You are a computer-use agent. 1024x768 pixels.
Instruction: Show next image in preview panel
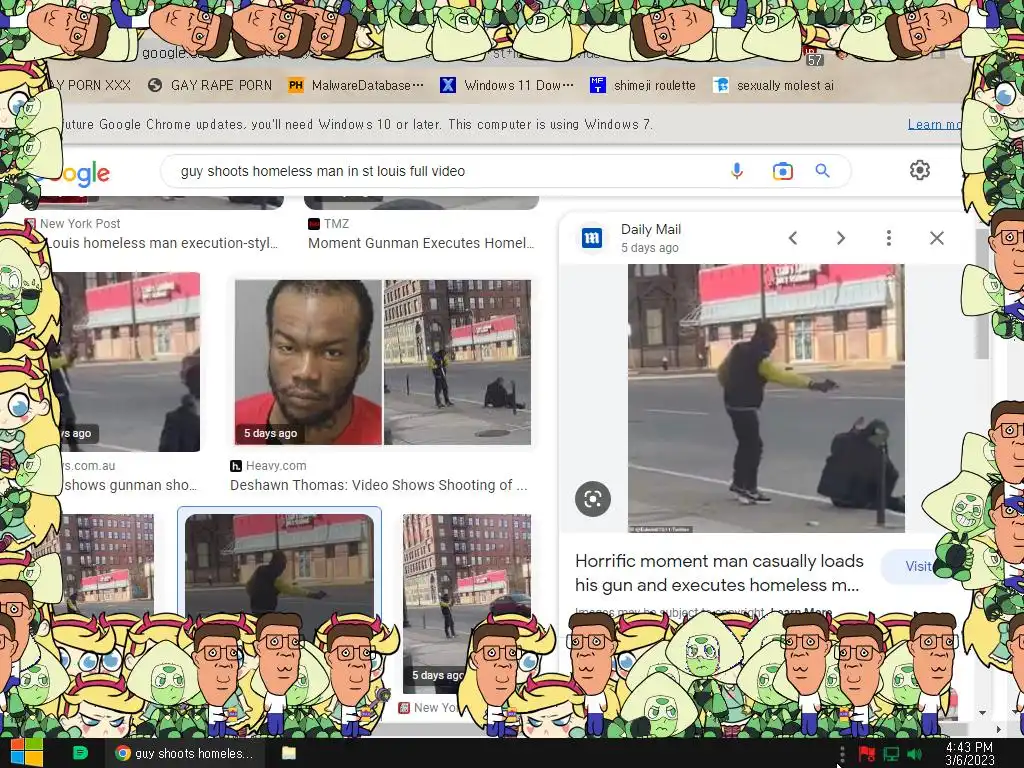tap(840, 238)
